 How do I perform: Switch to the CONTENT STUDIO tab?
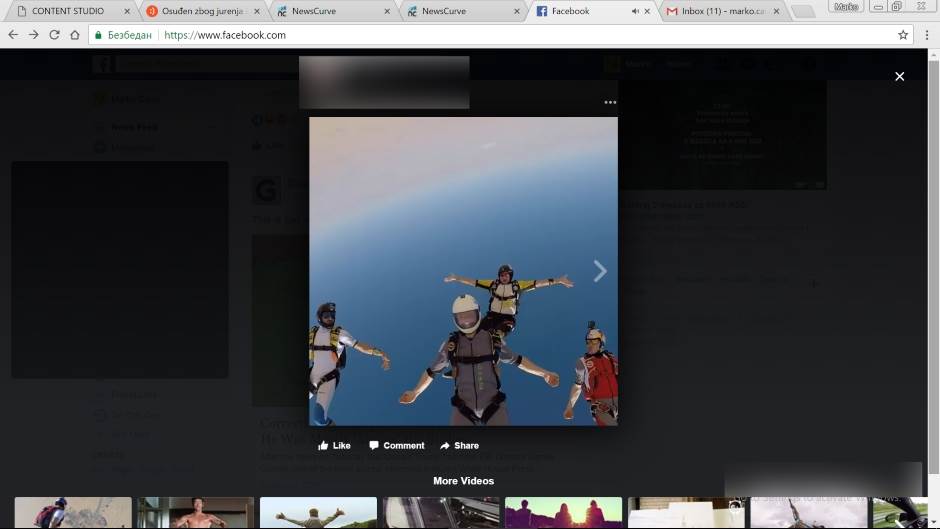tap(68, 11)
